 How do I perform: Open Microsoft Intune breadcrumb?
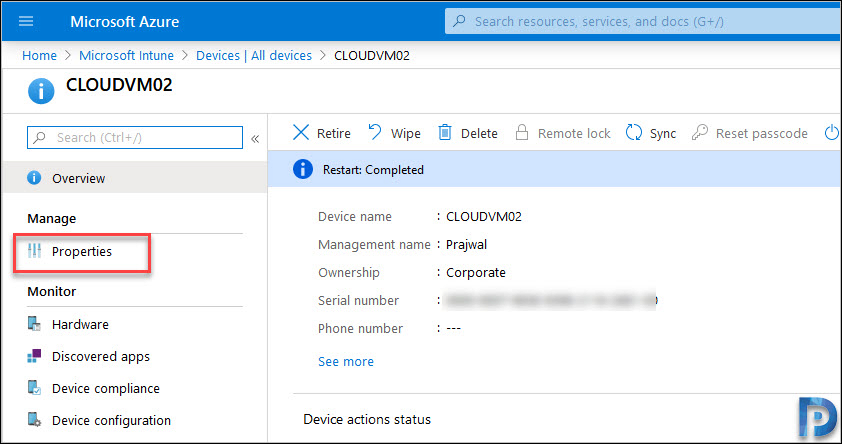point(126,55)
